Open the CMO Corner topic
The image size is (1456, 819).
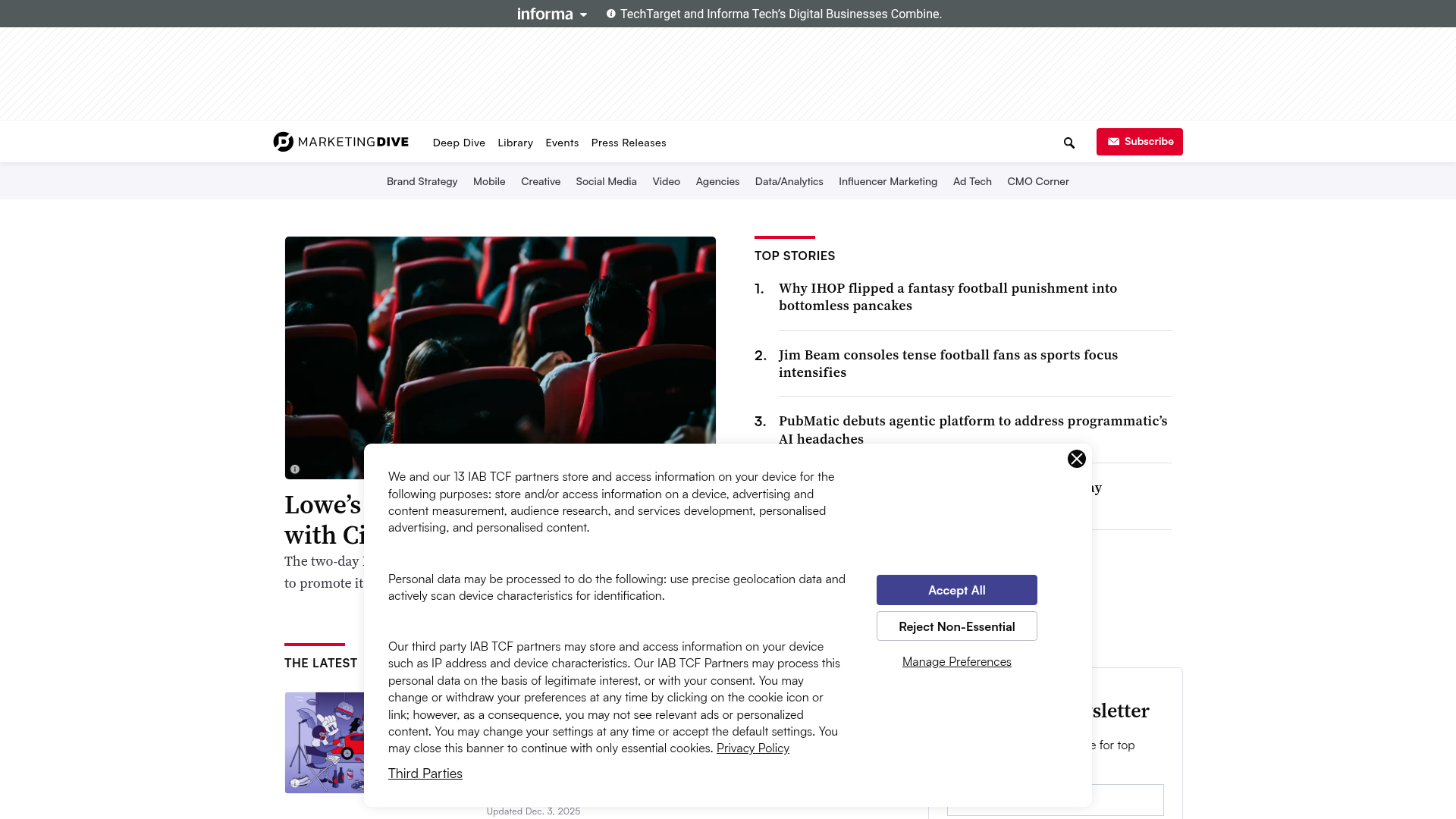pyautogui.click(x=1038, y=181)
